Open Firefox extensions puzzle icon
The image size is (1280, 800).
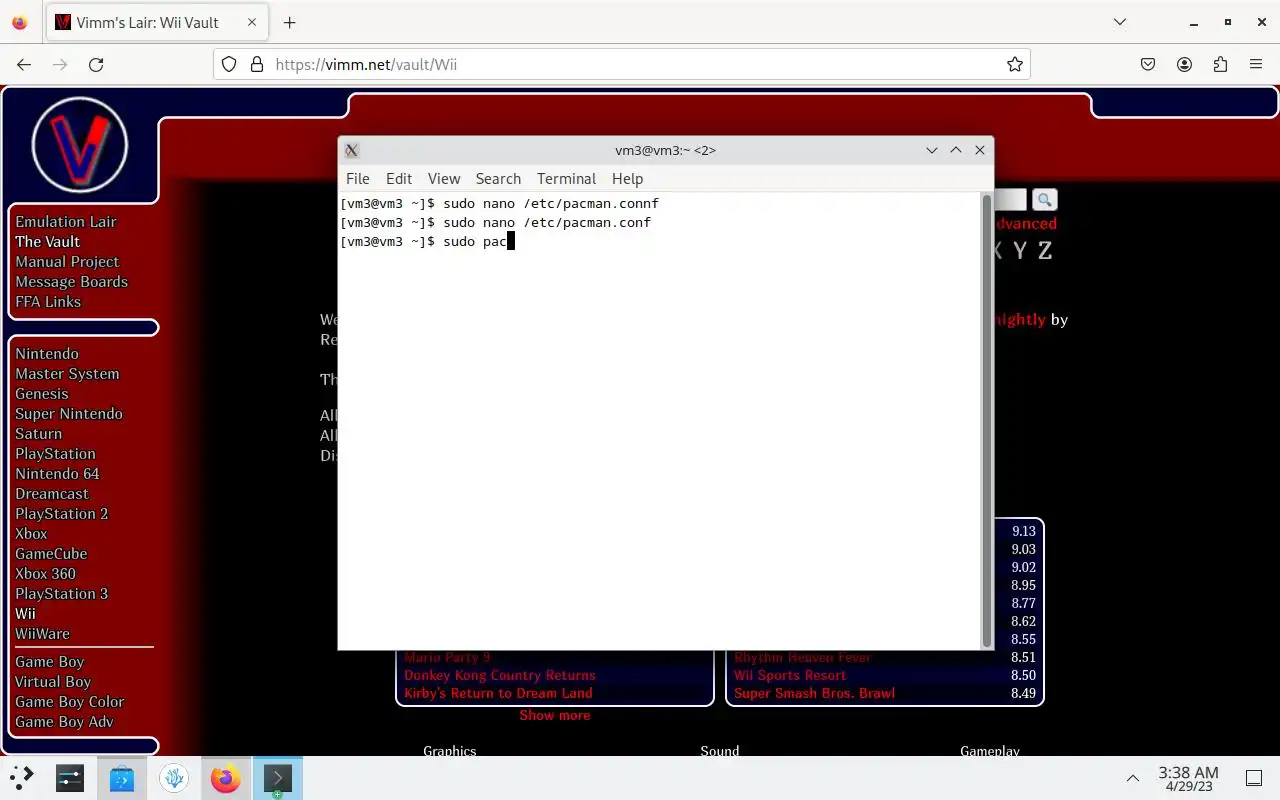coord(1220,64)
